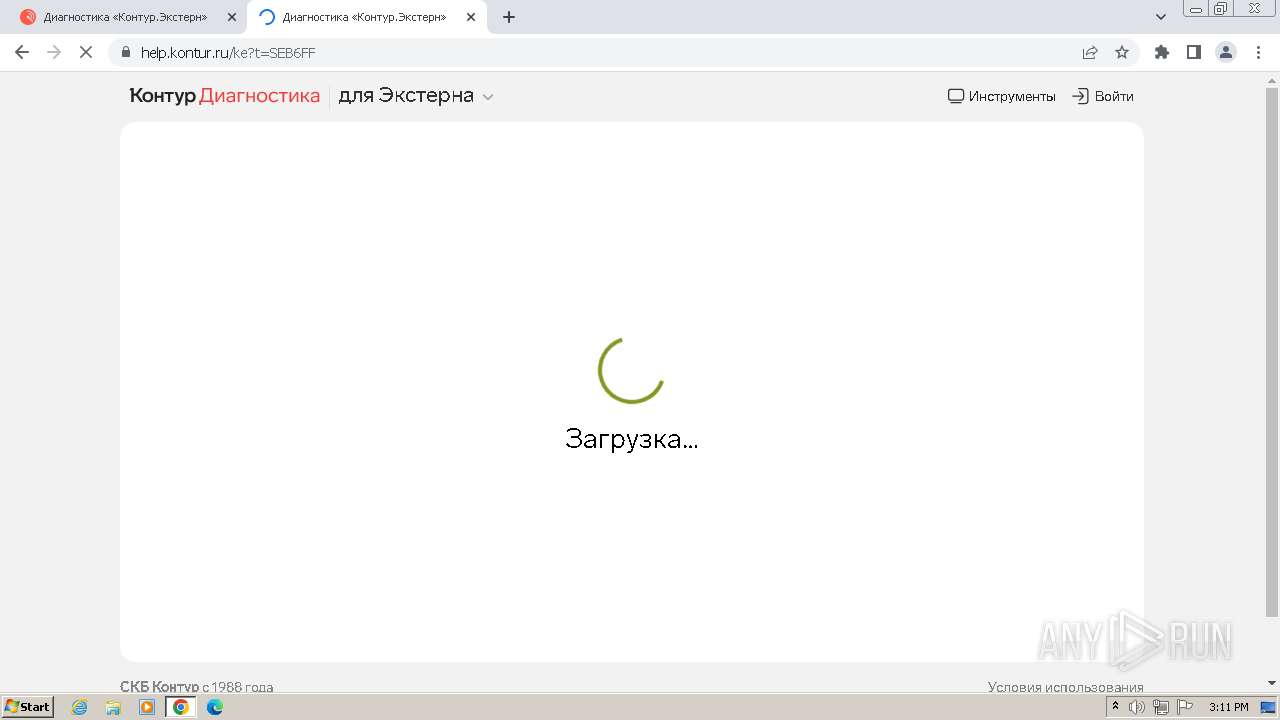Open Windows Explorer folder from taskbar

(113, 707)
